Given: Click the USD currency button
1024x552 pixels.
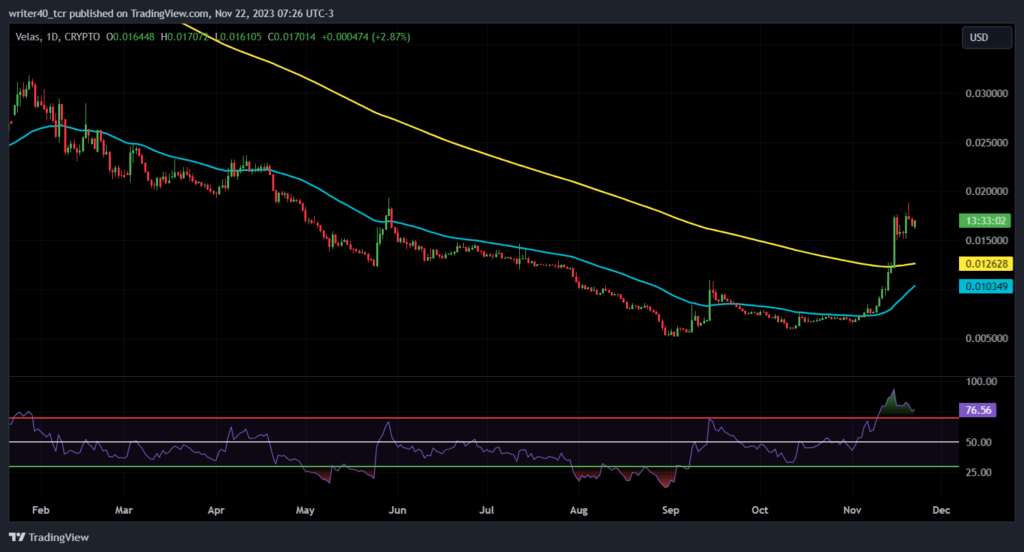Looking at the screenshot, I should [x=986, y=37].
